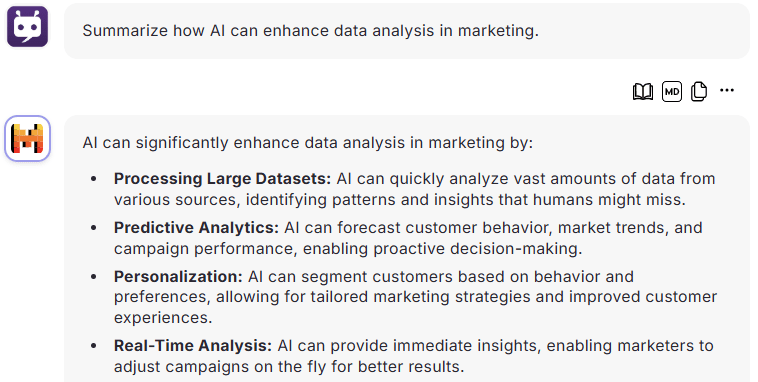Select the "Real-Time Analysis:" bold heading
The height and width of the screenshot is (382, 758).
[193, 345]
